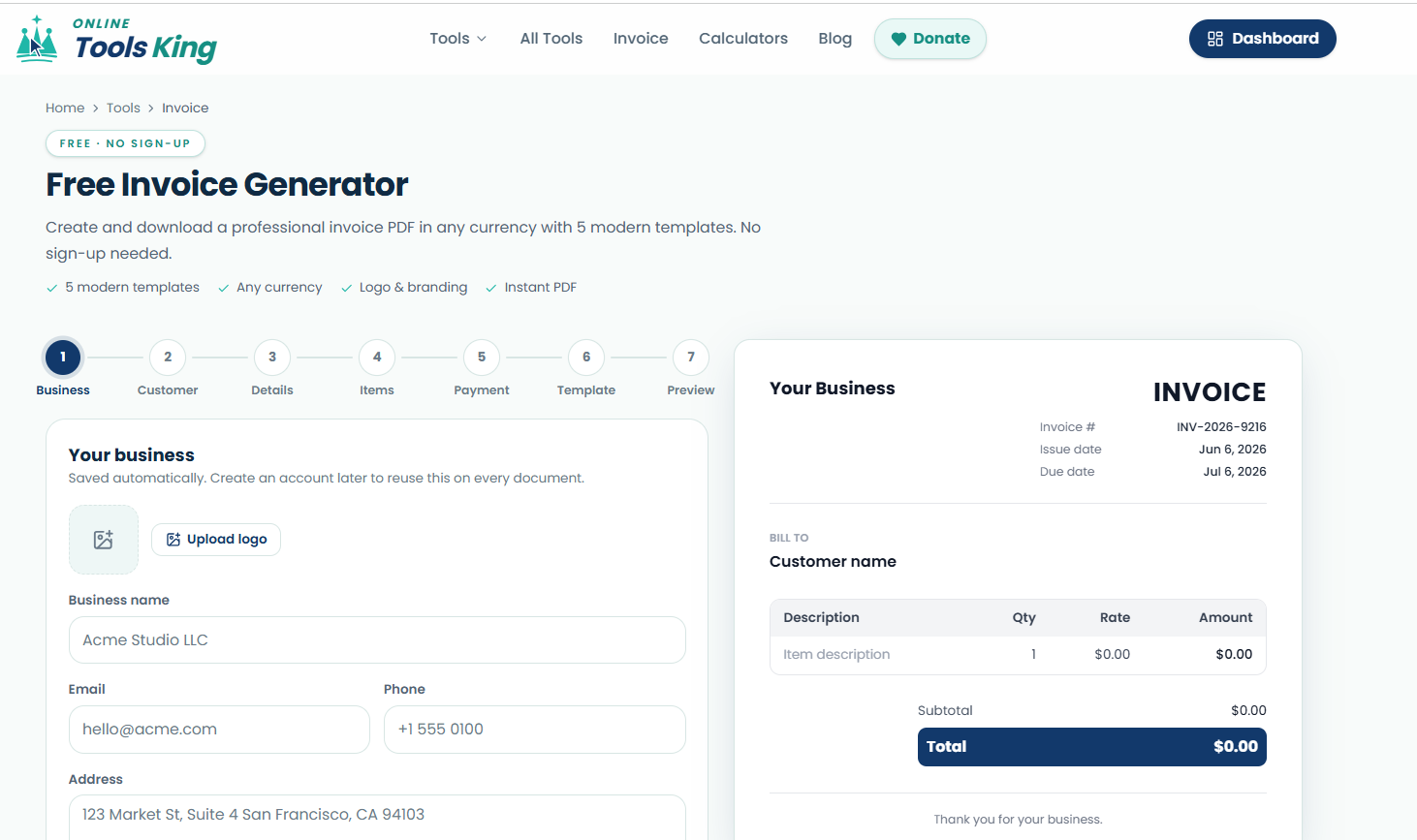The height and width of the screenshot is (840, 1417).
Task: Click due date Jul 6, 2026
Action: pyautogui.click(x=1235, y=472)
